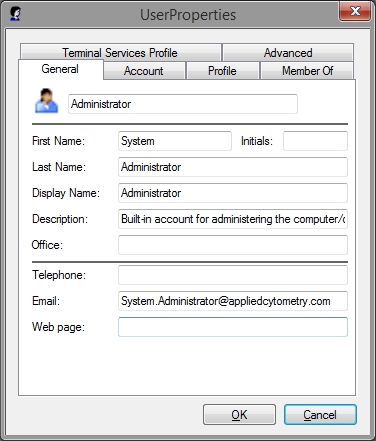Viewport: 376px width, 441px height.
Task: Click the username field containing Administrator
Action: (x=183, y=104)
